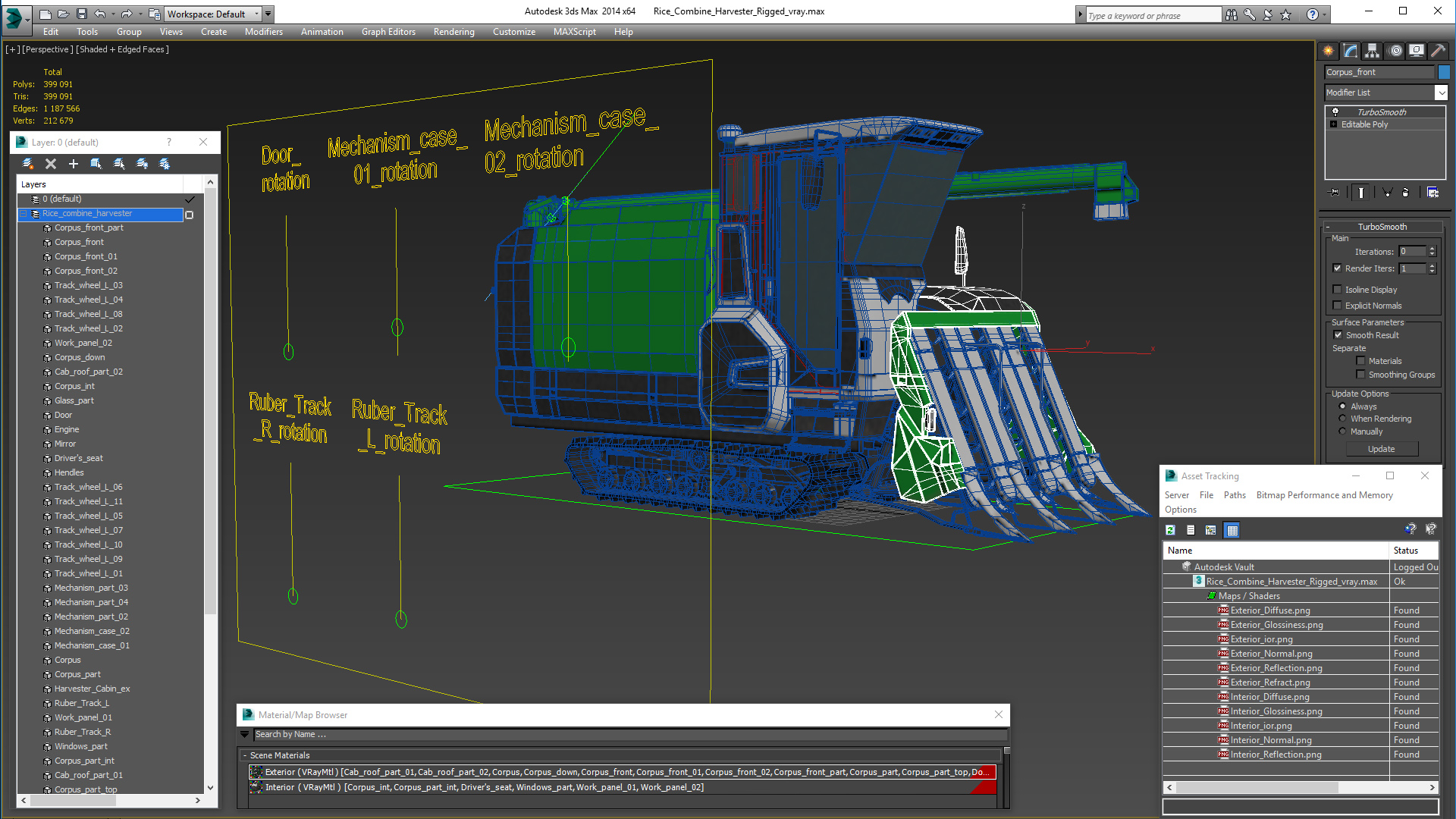Screen dimensions: 1456x819
Task: Open the Create command panel tab
Action: click(1329, 51)
